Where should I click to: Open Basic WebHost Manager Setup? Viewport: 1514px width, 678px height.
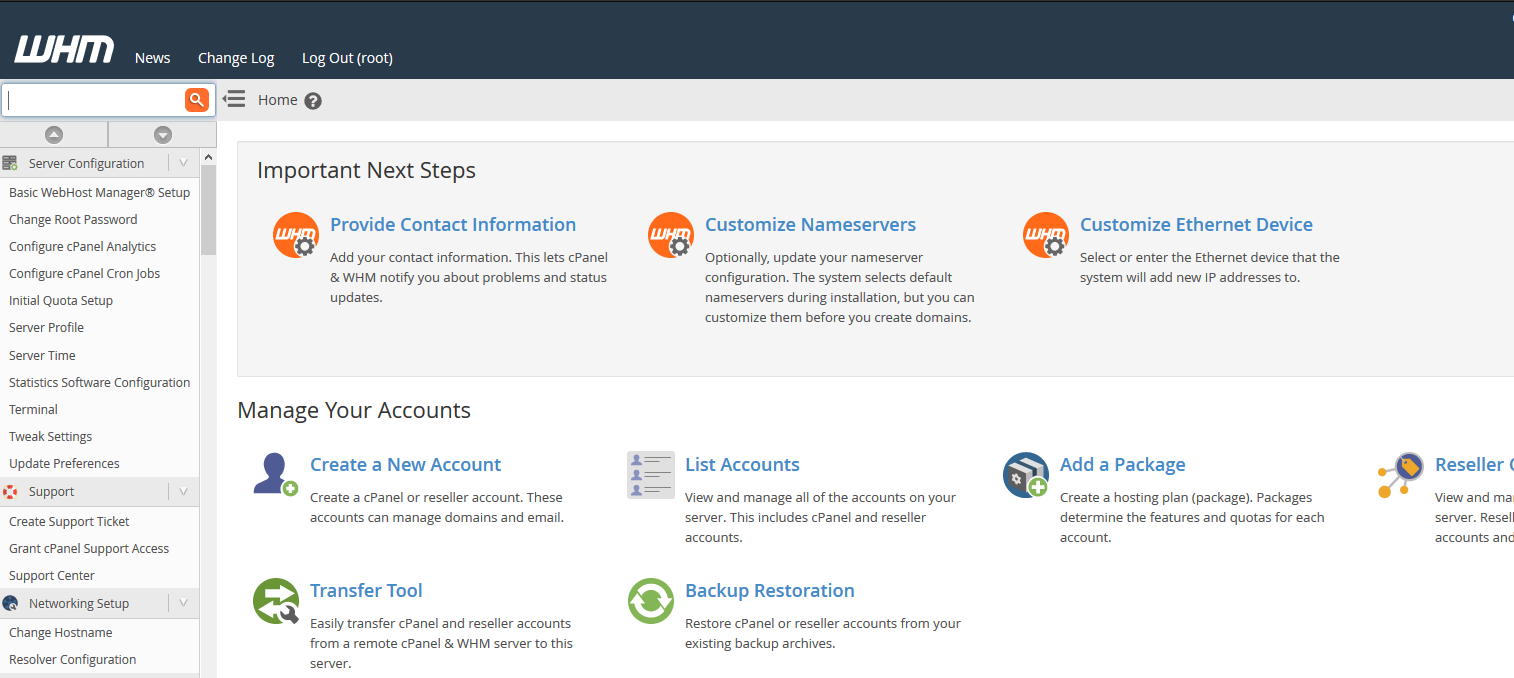pos(99,192)
